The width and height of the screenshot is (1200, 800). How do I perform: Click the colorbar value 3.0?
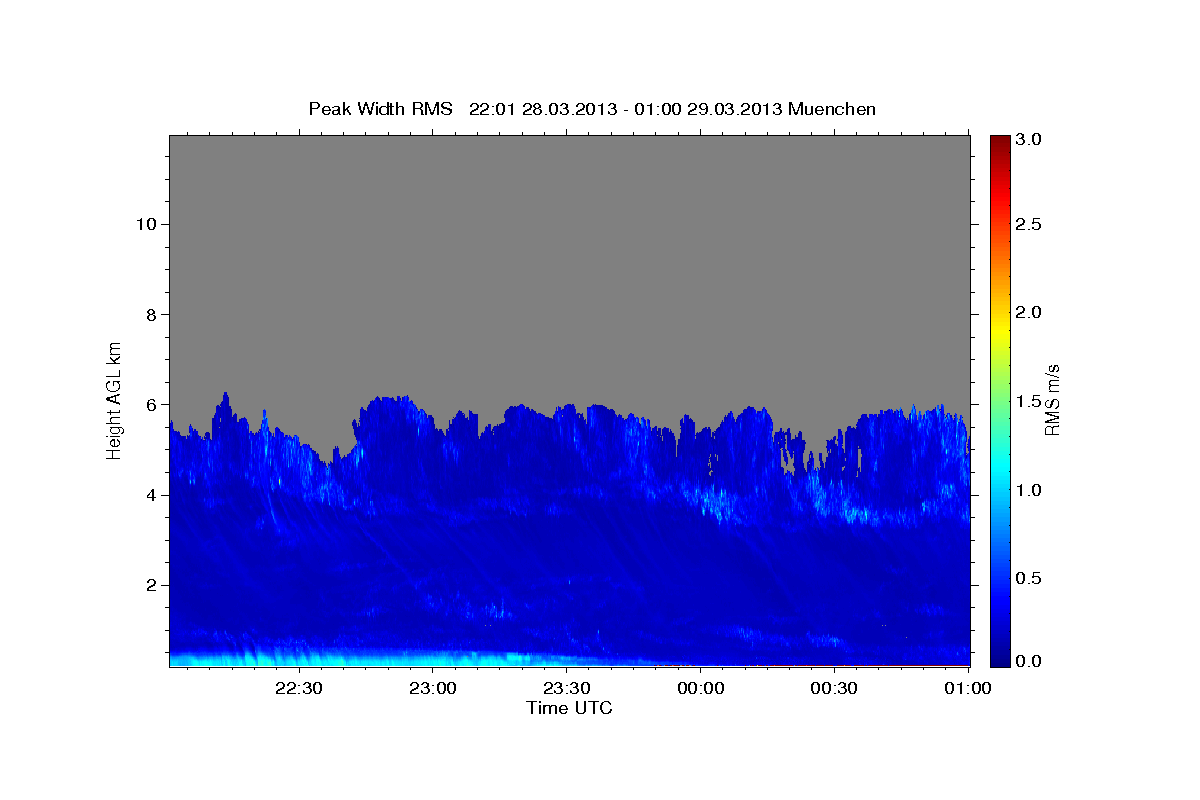click(1030, 139)
